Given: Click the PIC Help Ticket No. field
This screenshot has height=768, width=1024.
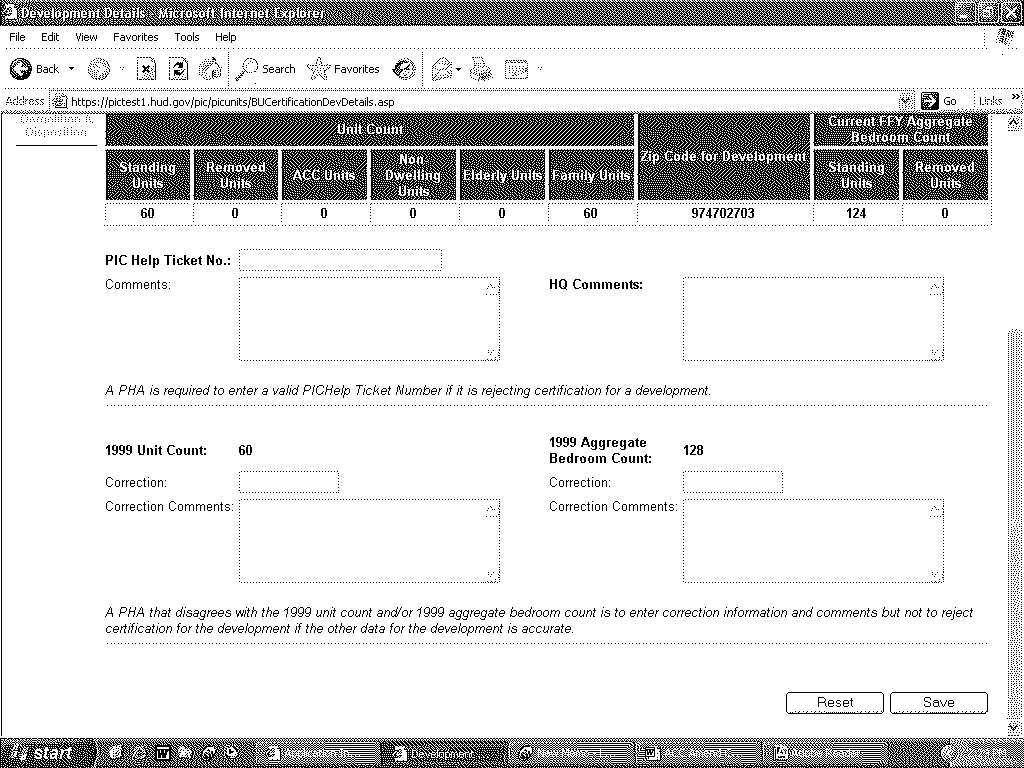Looking at the screenshot, I should click(x=340, y=260).
